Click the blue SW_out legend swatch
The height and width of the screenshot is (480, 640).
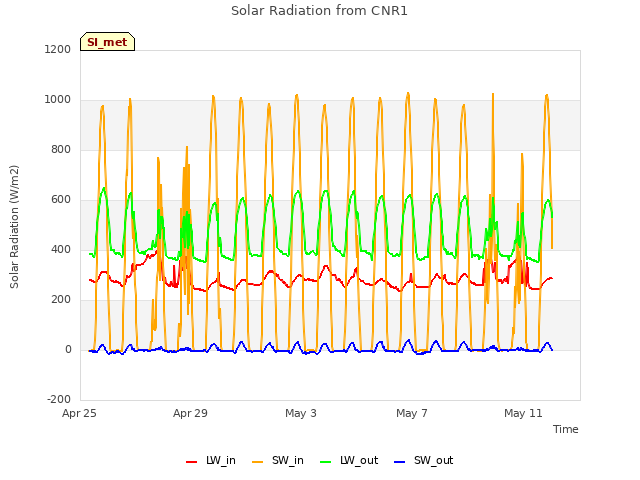400,462
